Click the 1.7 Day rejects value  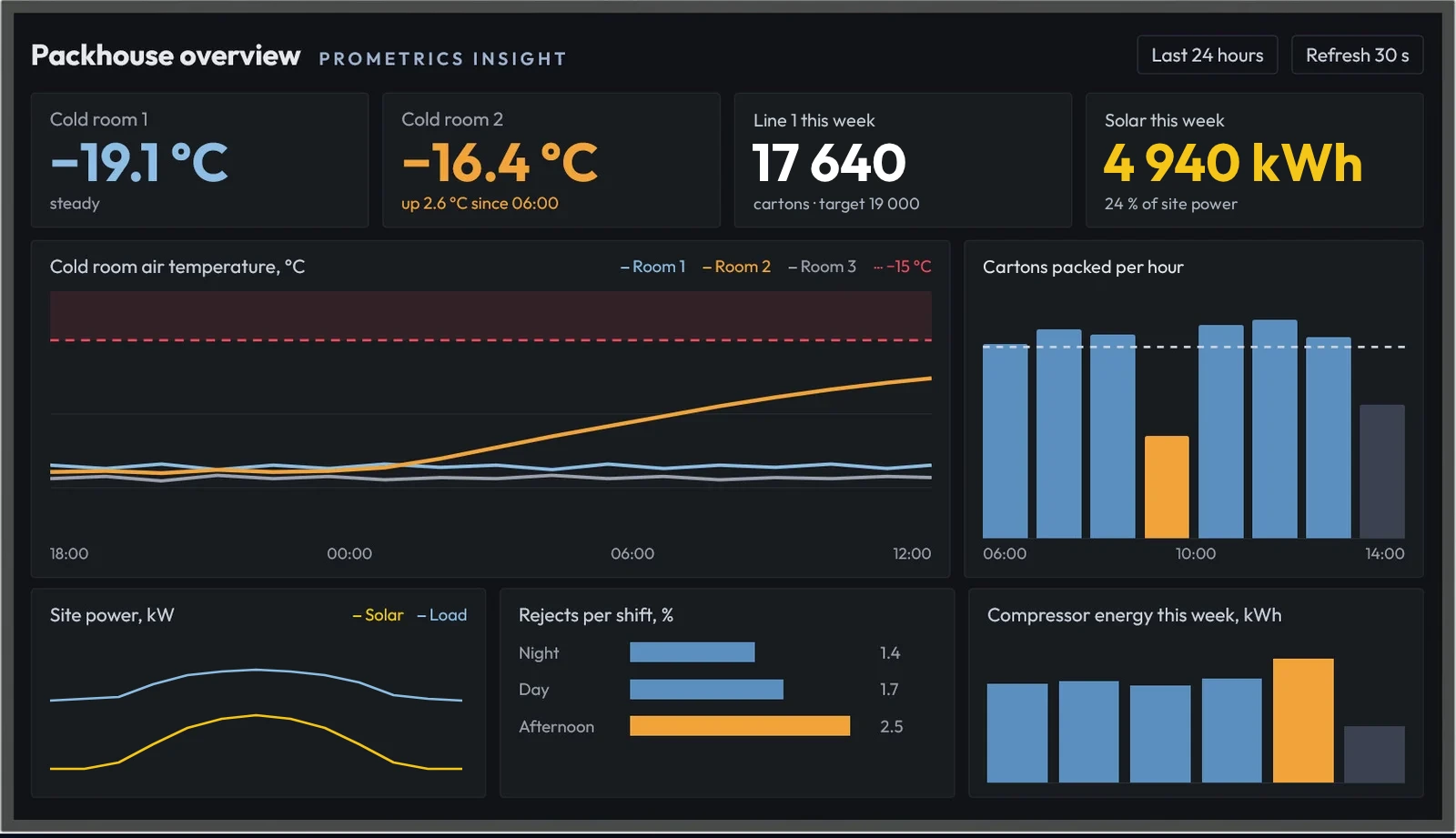(x=889, y=690)
